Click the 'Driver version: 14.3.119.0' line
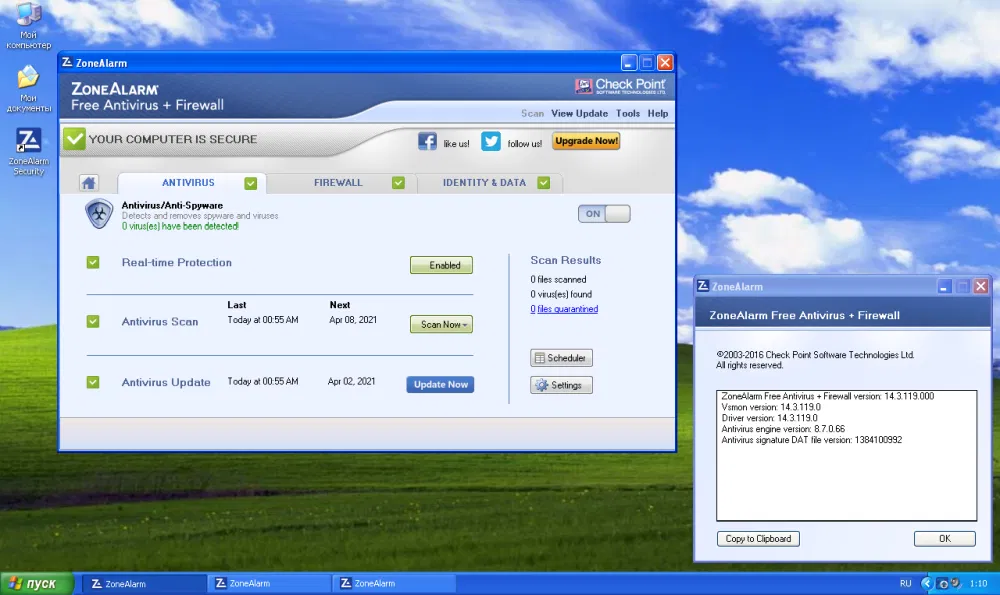Image resolution: width=1000 pixels, height=595 pixels. tap(769, 418)
